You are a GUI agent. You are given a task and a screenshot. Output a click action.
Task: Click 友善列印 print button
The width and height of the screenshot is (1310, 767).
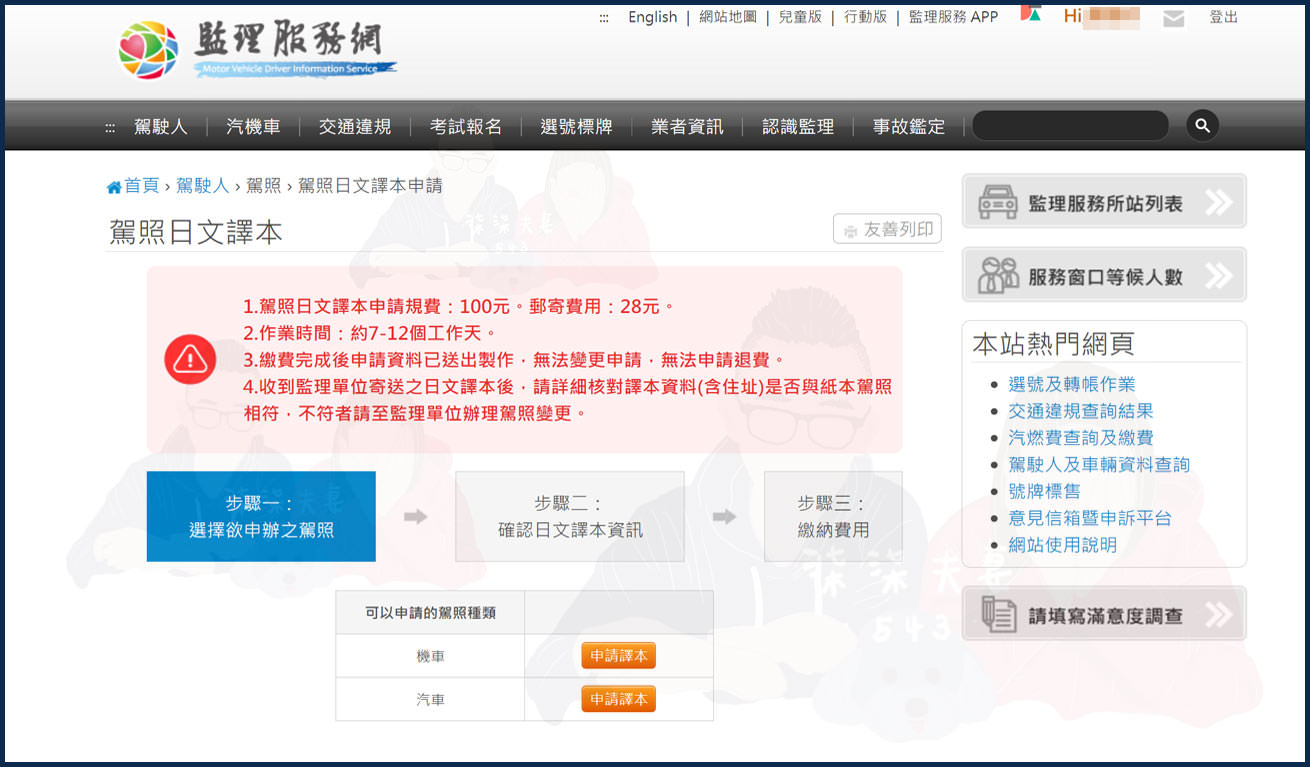coord(887,230)
